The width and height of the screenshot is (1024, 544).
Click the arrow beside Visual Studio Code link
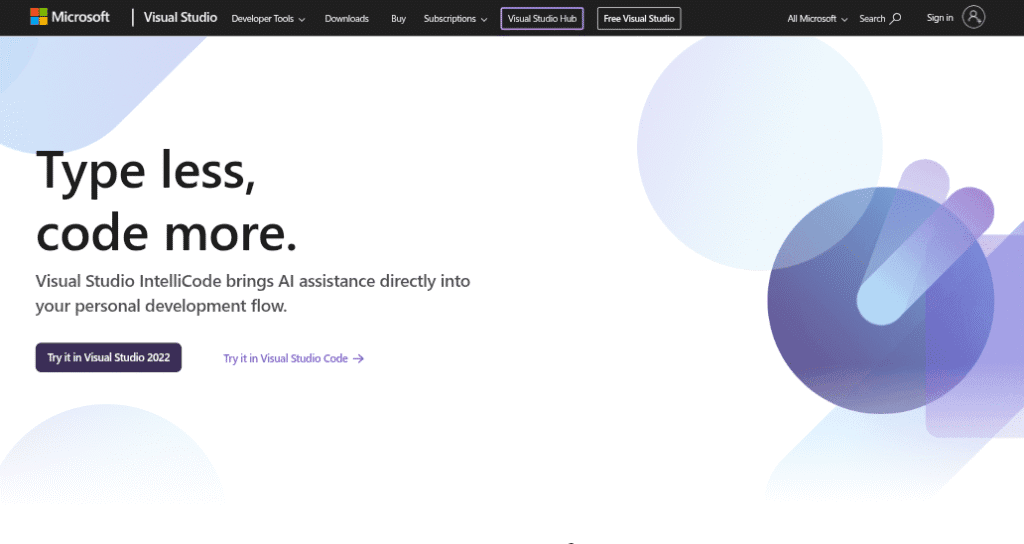358,359
